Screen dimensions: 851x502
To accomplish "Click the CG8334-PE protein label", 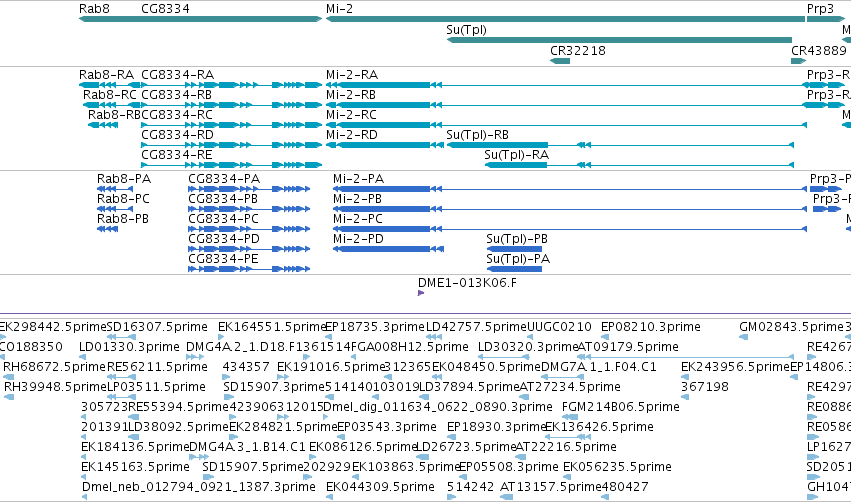I will 223,259.
